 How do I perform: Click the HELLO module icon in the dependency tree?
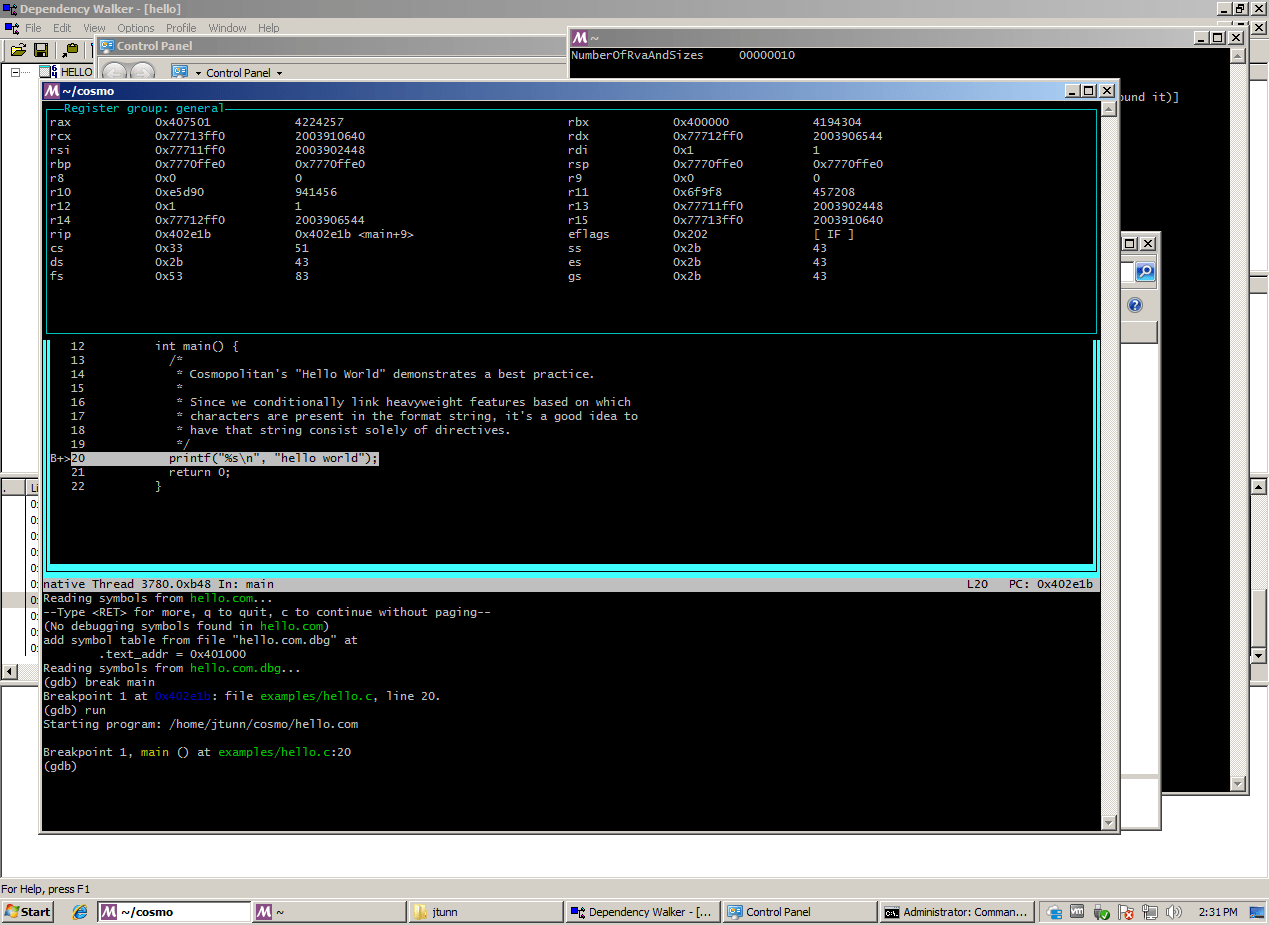coord(45,71)
